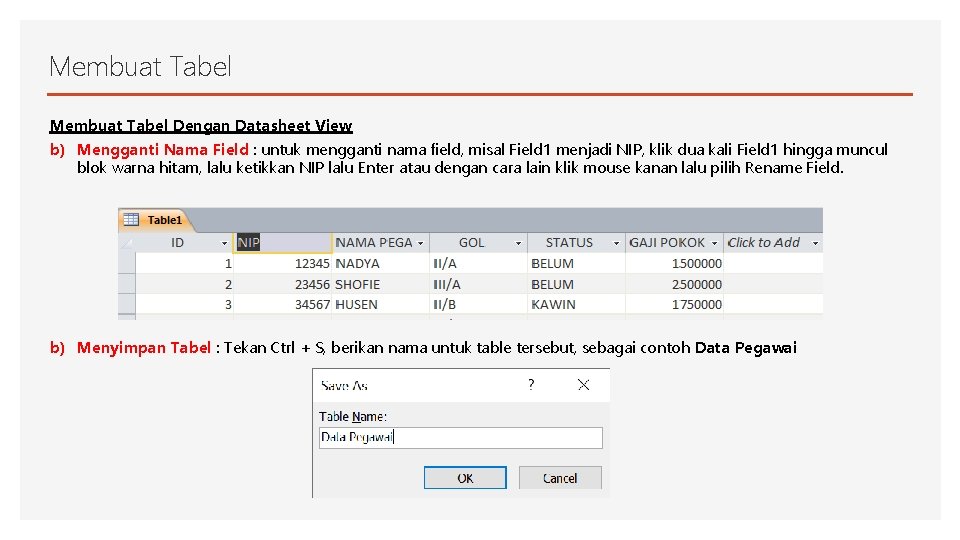Open Save As dialog help question mark
The width and height of the screenshot is (960, 540).
(x=531, y=384)
